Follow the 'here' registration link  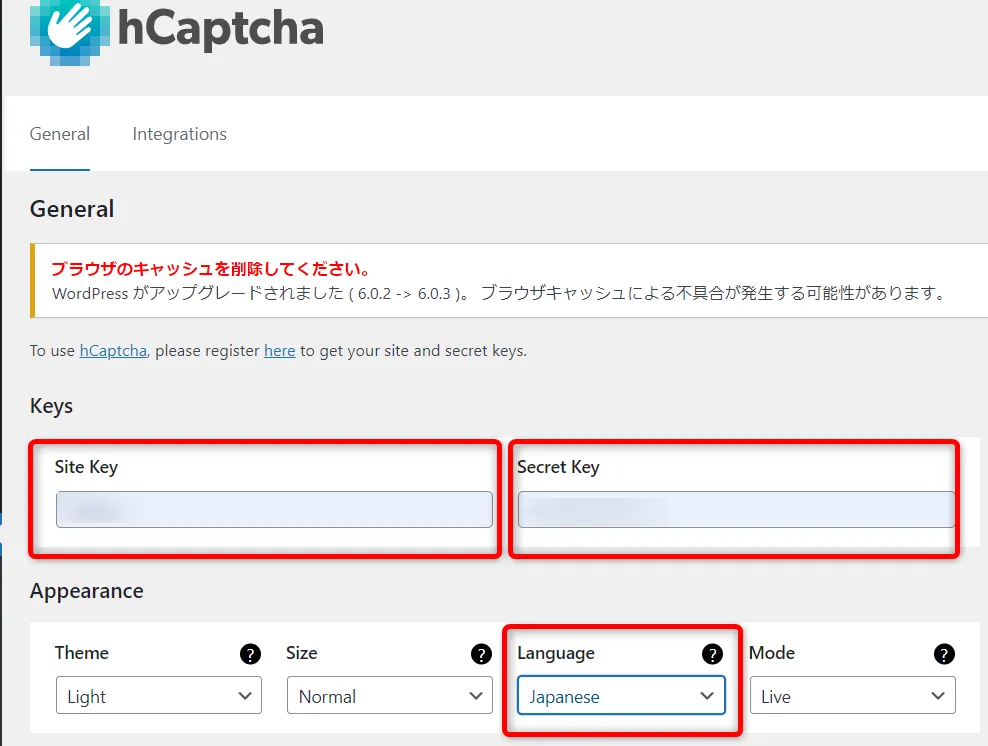point(279,351)
